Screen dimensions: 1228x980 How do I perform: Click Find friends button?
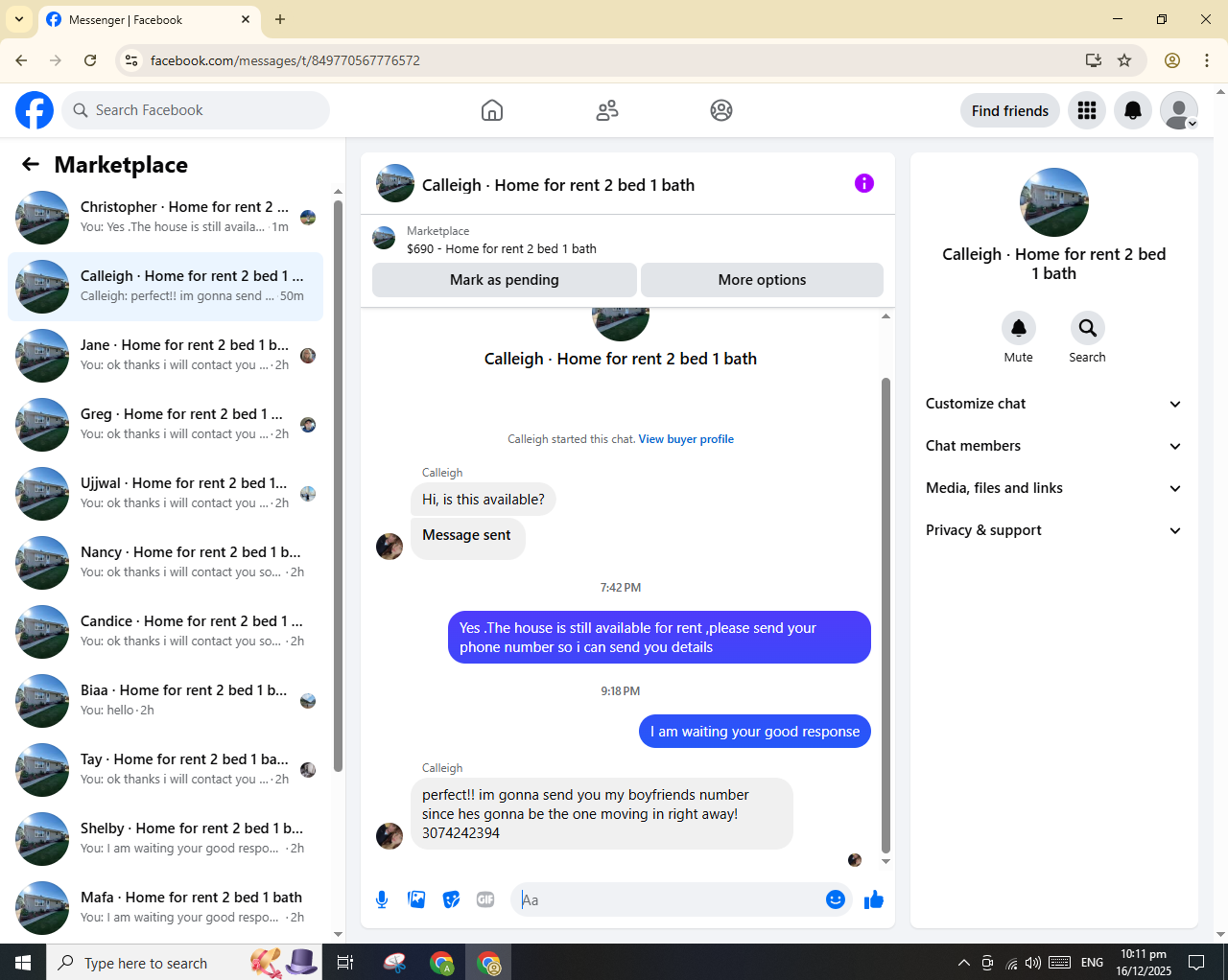tap(1010, 110)
